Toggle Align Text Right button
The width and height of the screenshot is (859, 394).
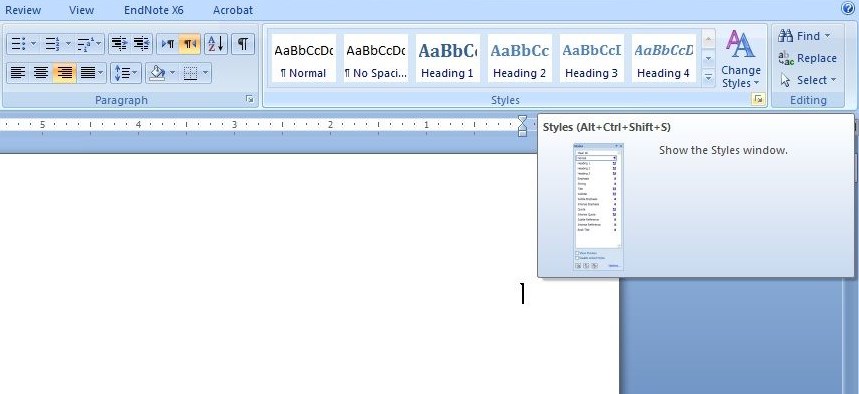tap(65, 72)
